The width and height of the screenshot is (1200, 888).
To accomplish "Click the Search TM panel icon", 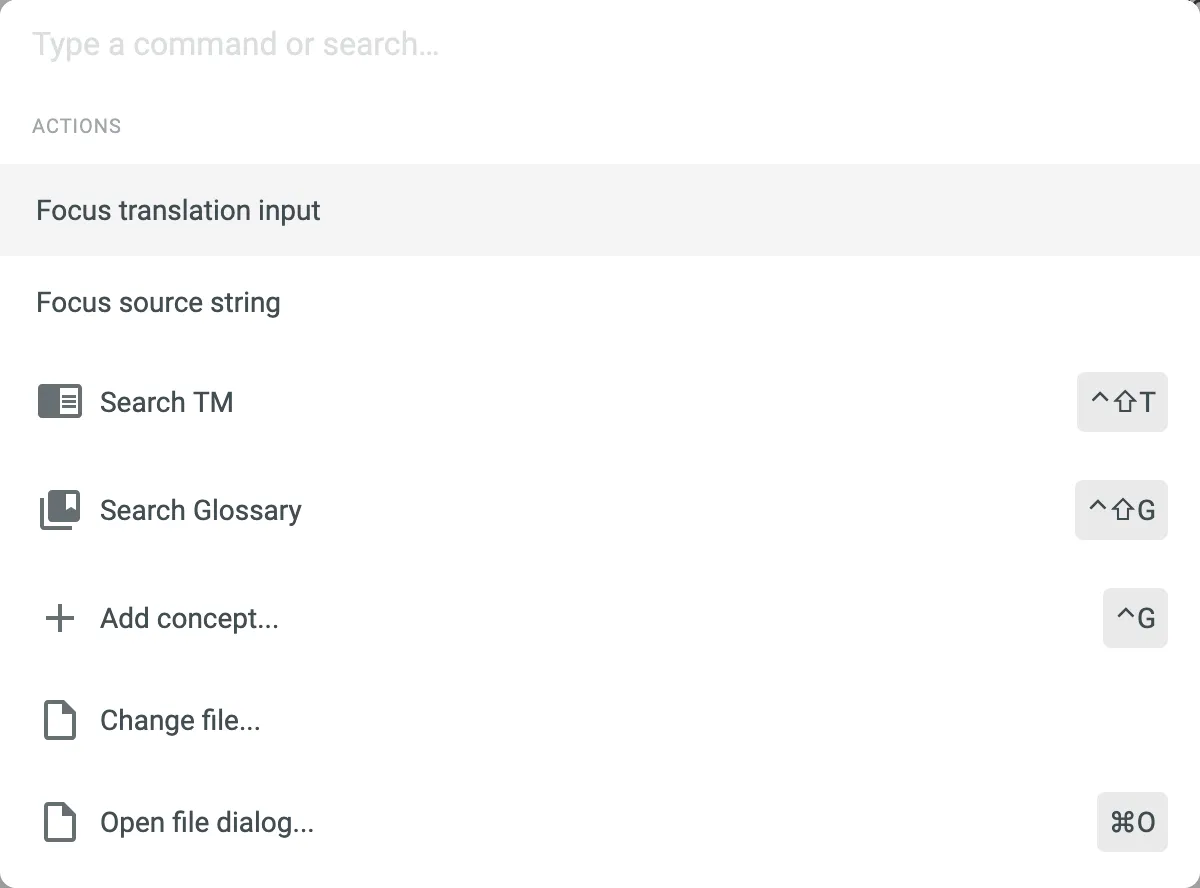I will (60, 402).
